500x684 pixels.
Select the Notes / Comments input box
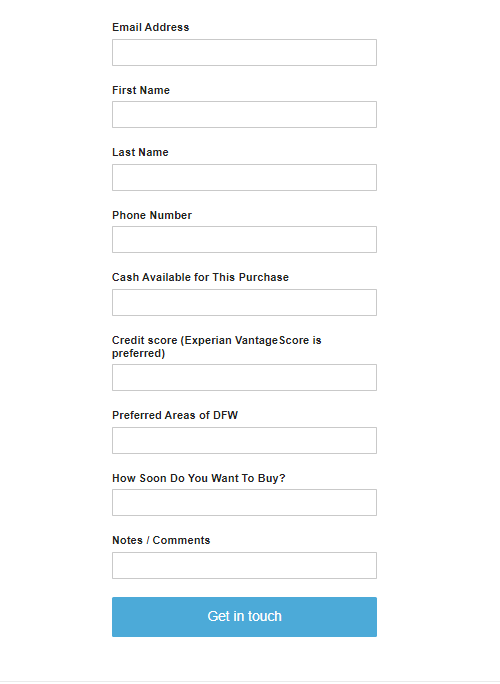click(244, 565)
